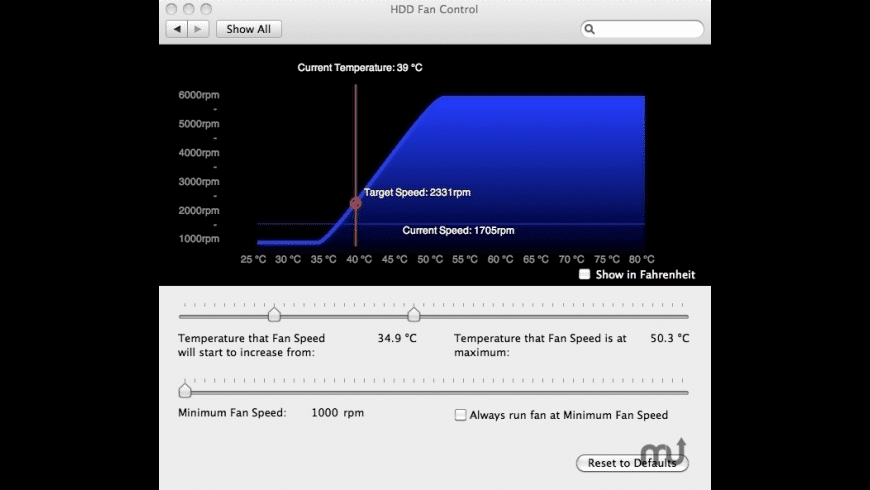Click 'Temperature that Fan Speed will start' label
This screenshot has height=490, width=870.
pos(251,345)
